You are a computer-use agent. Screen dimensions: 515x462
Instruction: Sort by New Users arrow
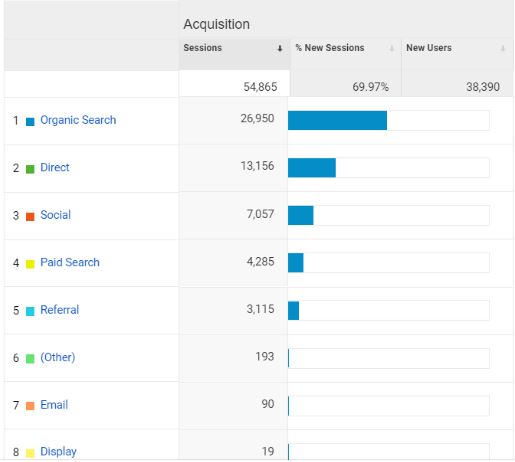point(503,49)
